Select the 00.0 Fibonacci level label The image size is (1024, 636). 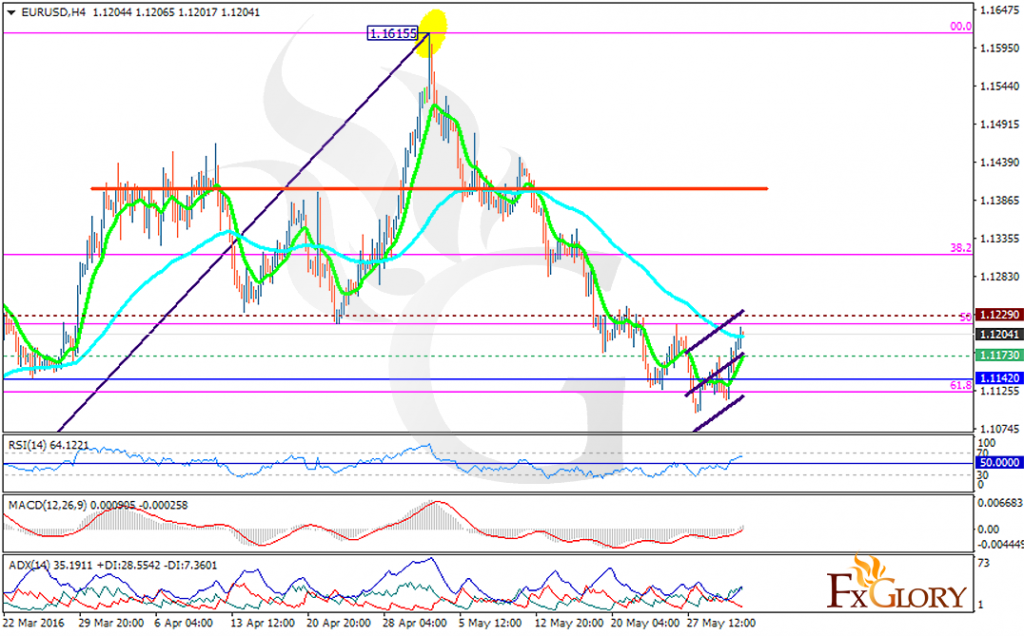click(x=961, y=27)
